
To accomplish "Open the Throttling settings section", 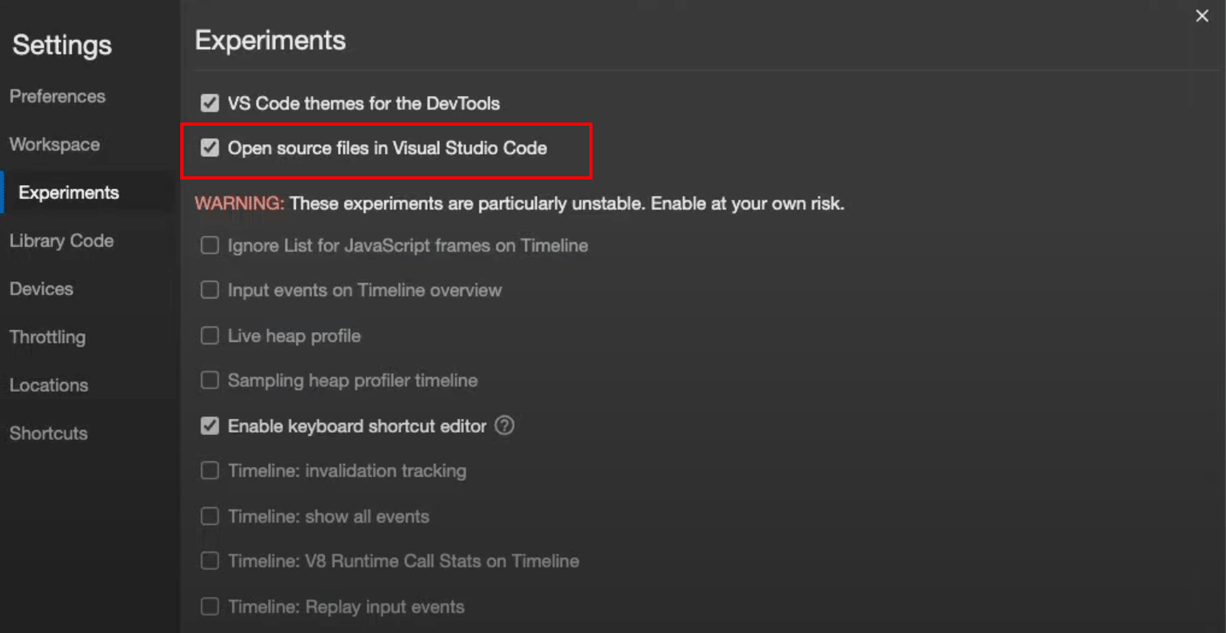I will (47, 337).
